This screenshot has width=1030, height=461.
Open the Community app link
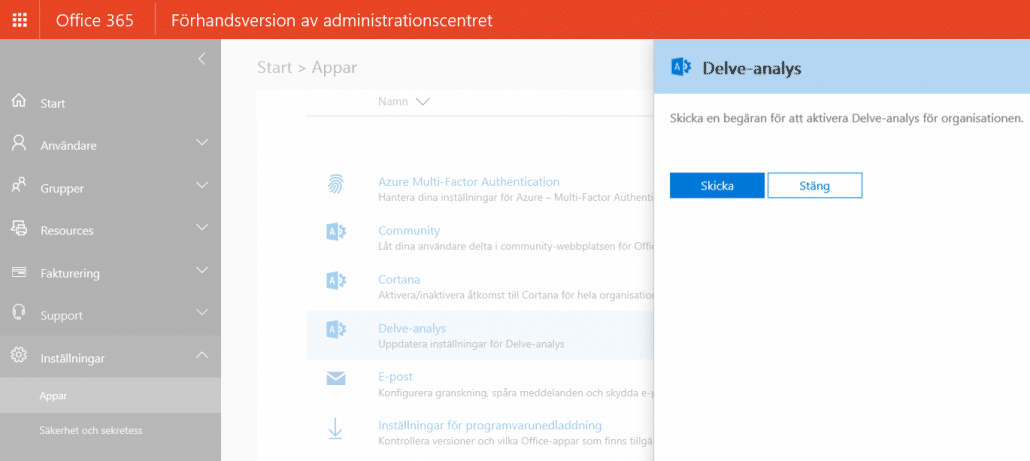[x=409, y=230]
